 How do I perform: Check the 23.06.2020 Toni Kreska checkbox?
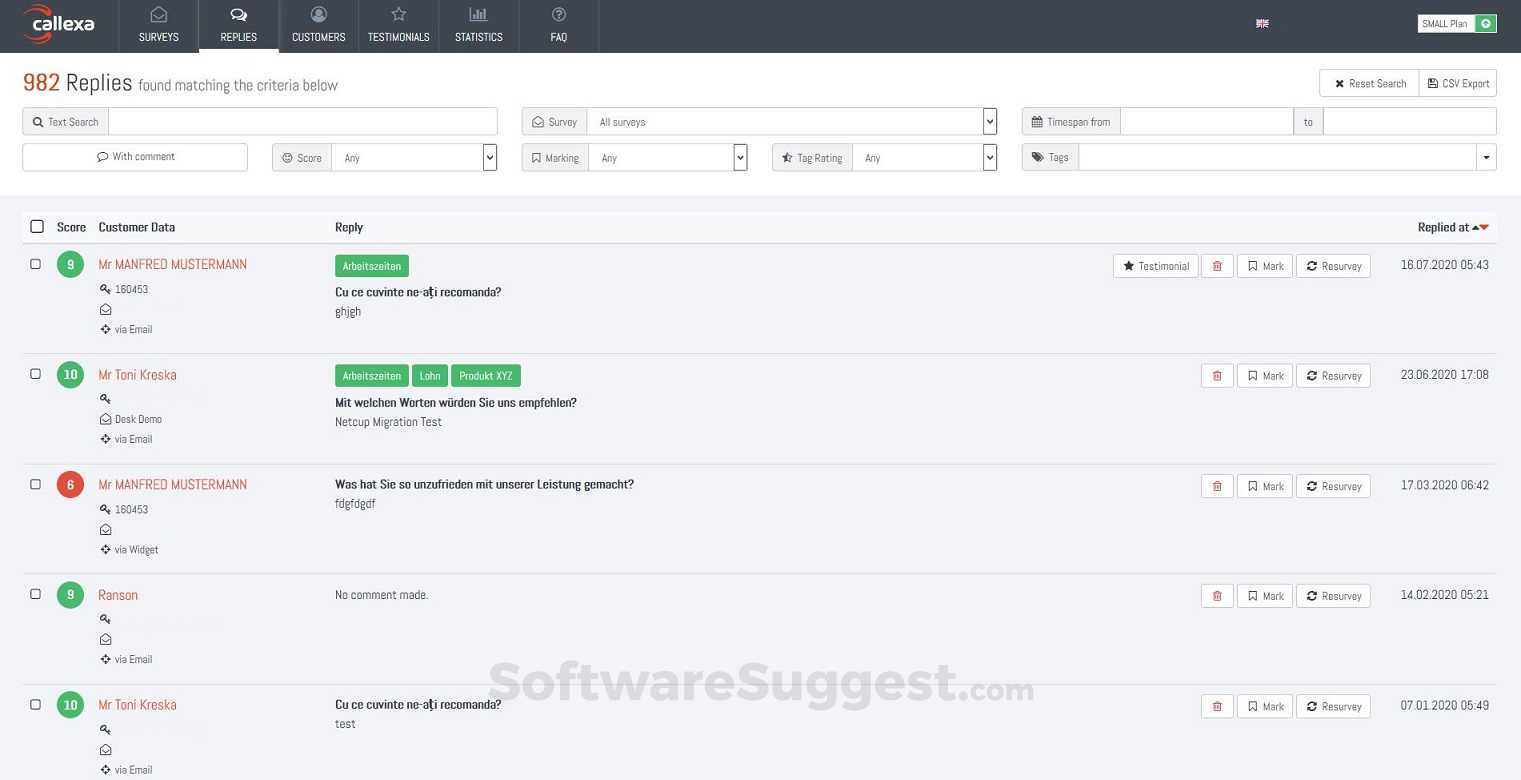36,374
